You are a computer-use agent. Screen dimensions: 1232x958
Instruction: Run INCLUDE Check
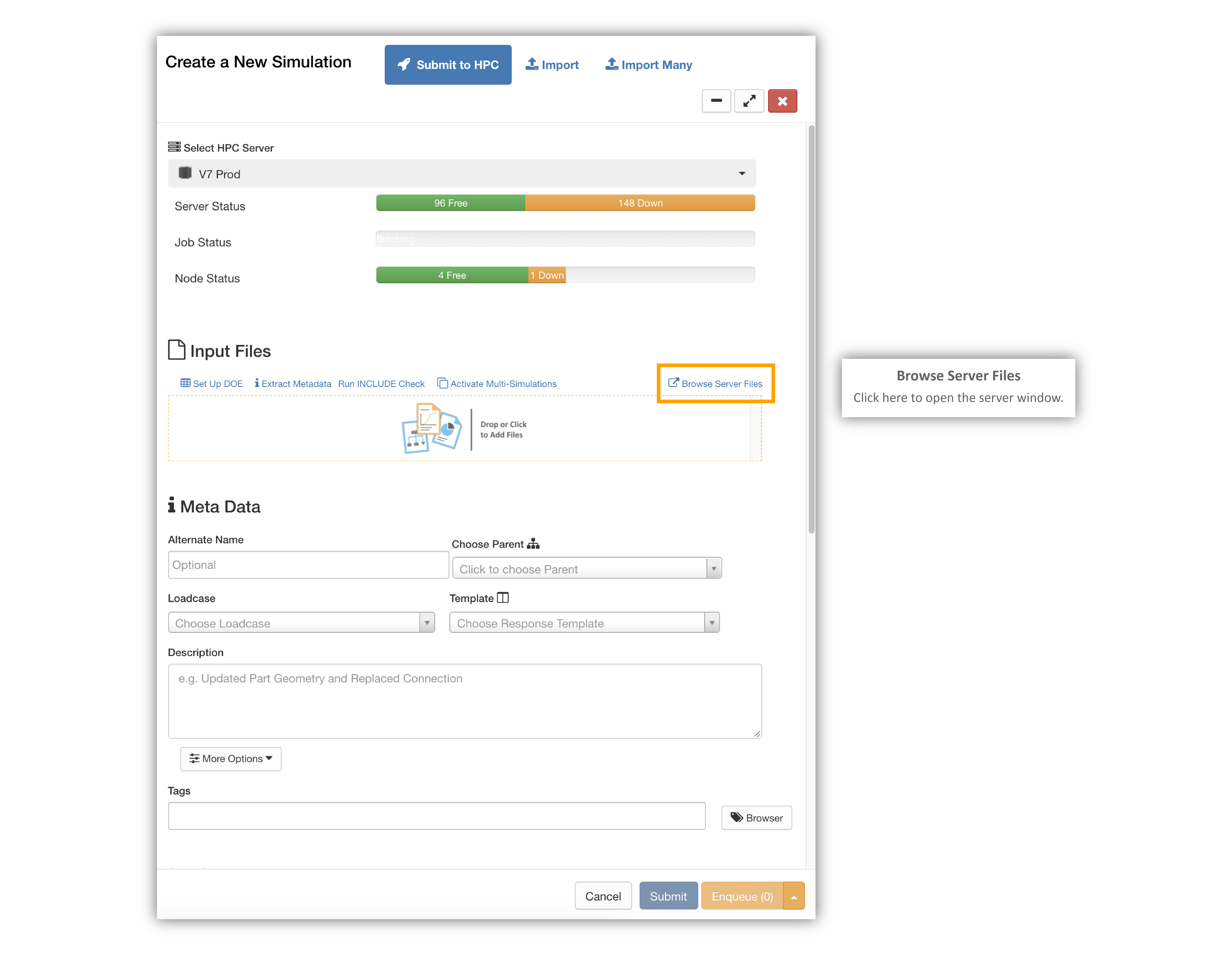(x=381, y=384)
